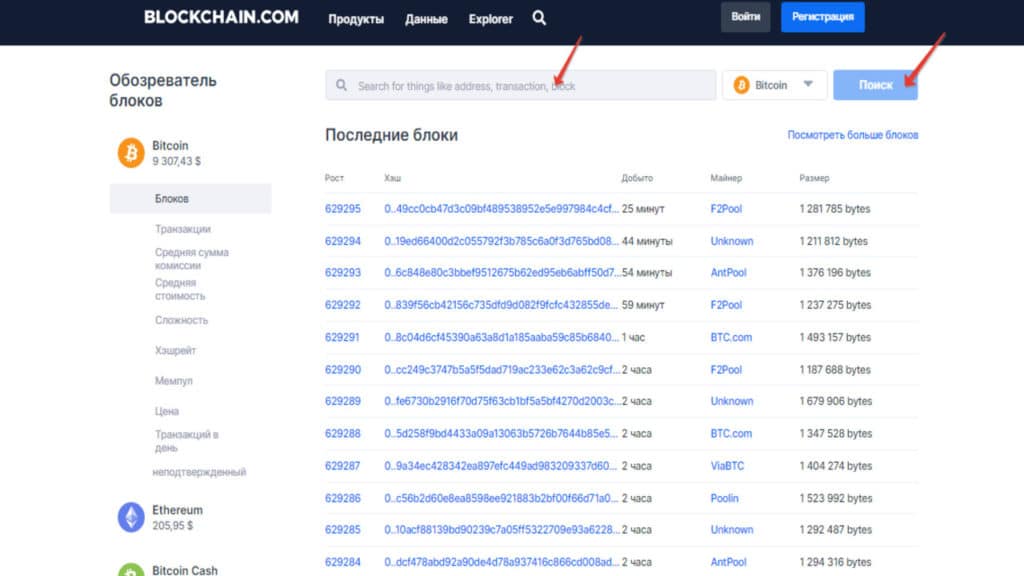Open block 629289
Viewport: 1024px width, 576px height.
(343, 401)
